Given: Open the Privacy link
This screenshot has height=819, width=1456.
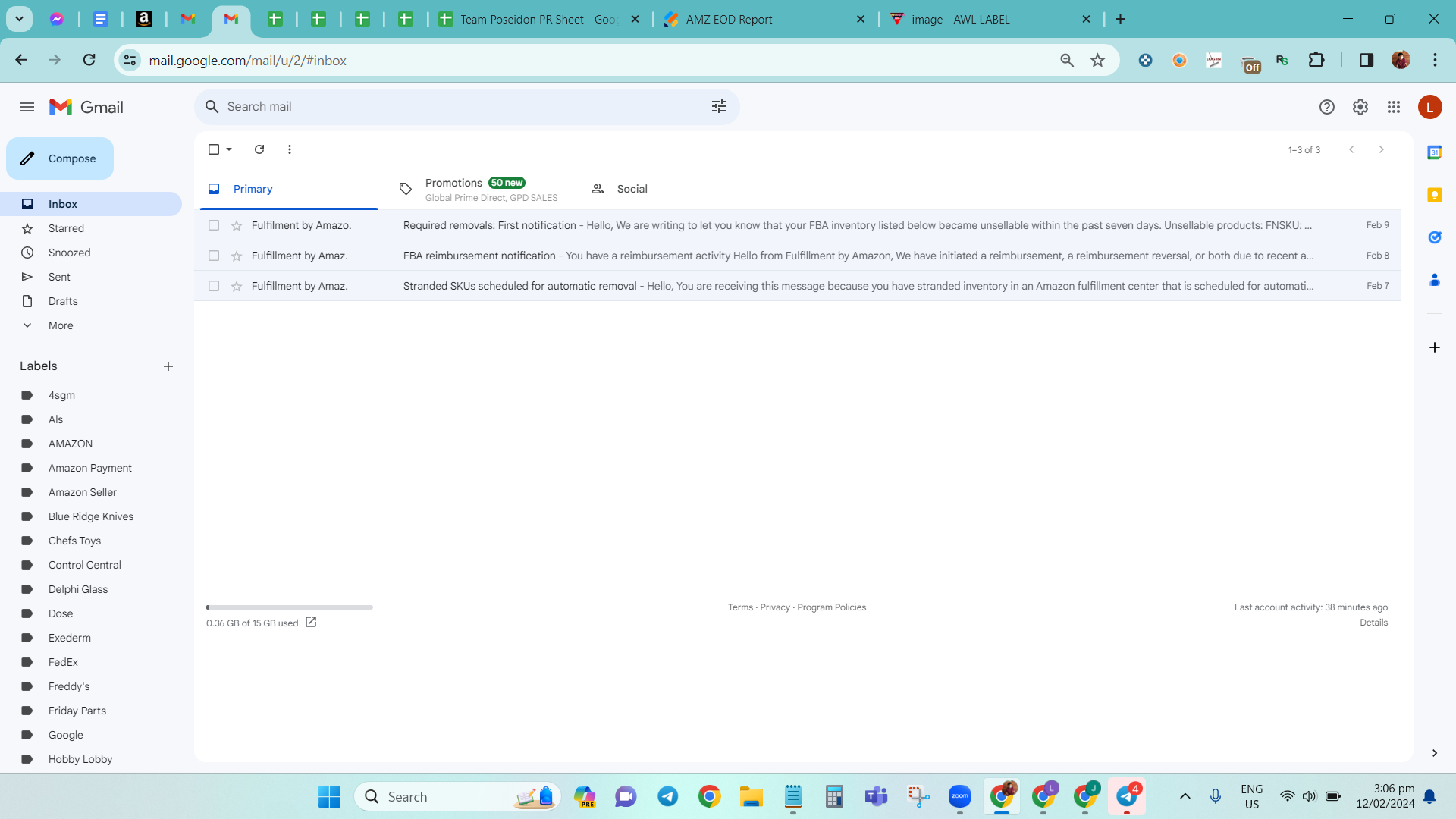Looking at the screenshot, I should (775, 607).
